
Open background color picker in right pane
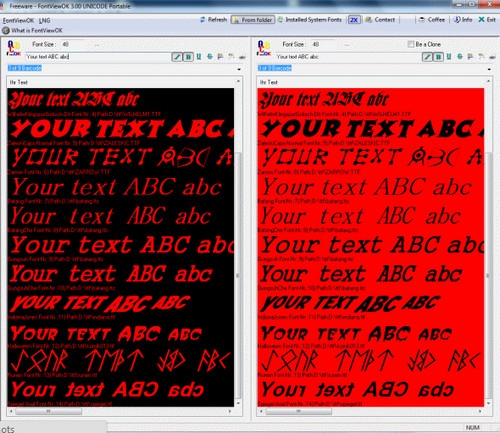click(x=481, y=57)
